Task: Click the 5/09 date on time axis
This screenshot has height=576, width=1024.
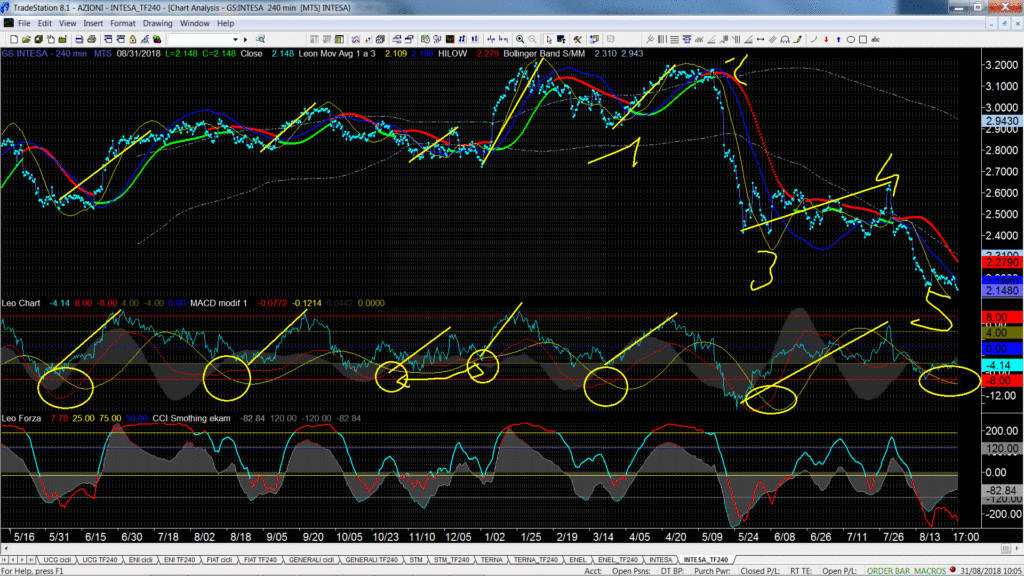Action: [712, 537]
